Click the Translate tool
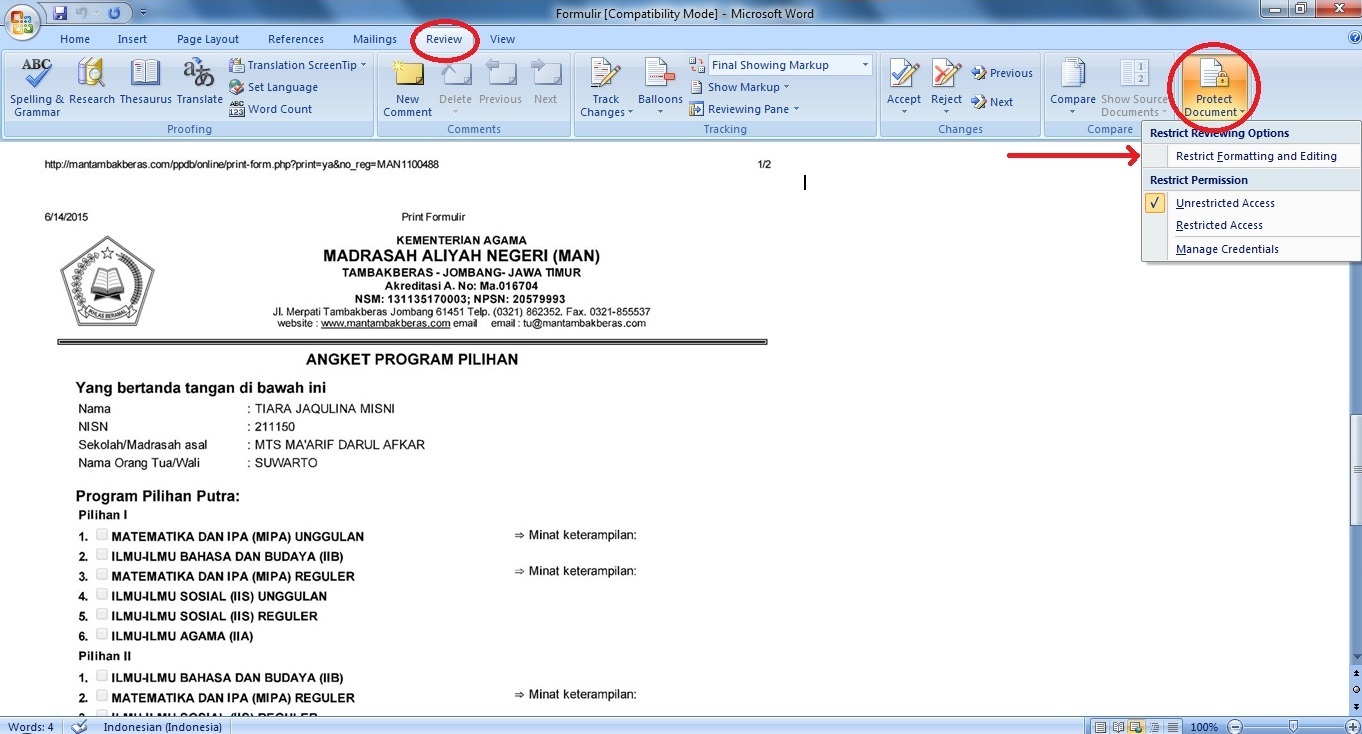This screenshot has width=1362, height=734. (x=199, y=82)
